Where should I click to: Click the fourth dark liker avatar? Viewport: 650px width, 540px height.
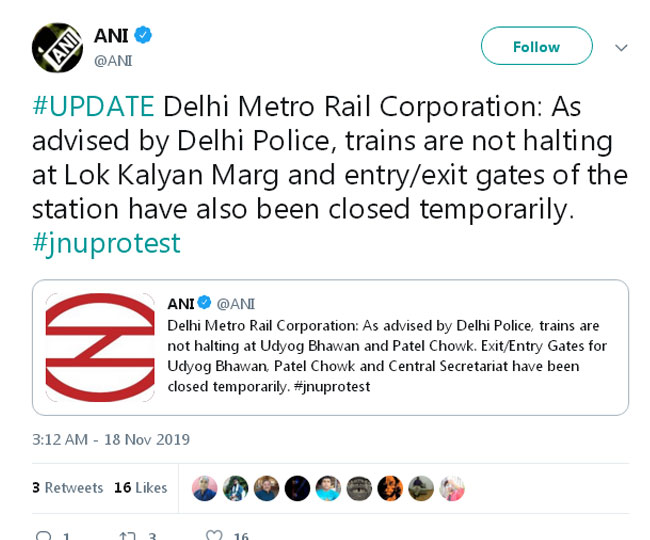point(297,488)
